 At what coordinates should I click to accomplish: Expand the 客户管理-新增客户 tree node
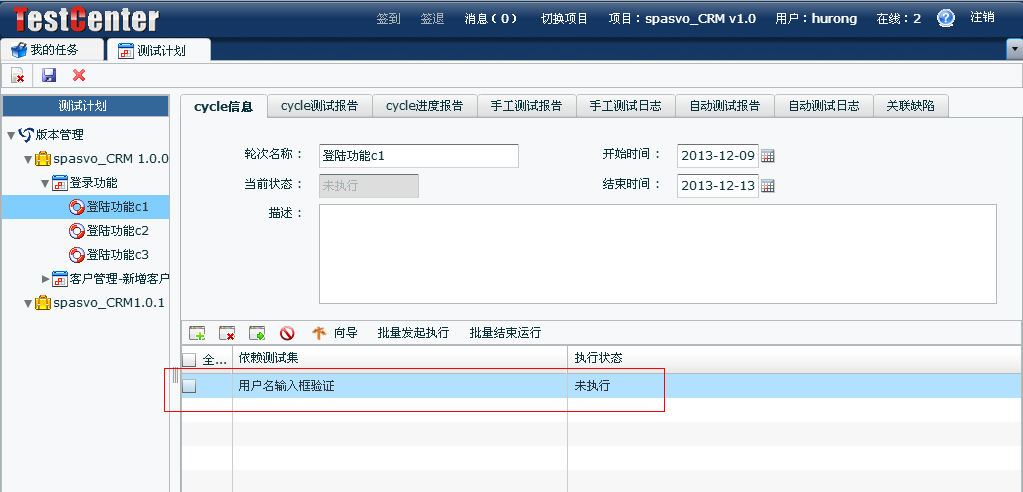tap(45, 279)
